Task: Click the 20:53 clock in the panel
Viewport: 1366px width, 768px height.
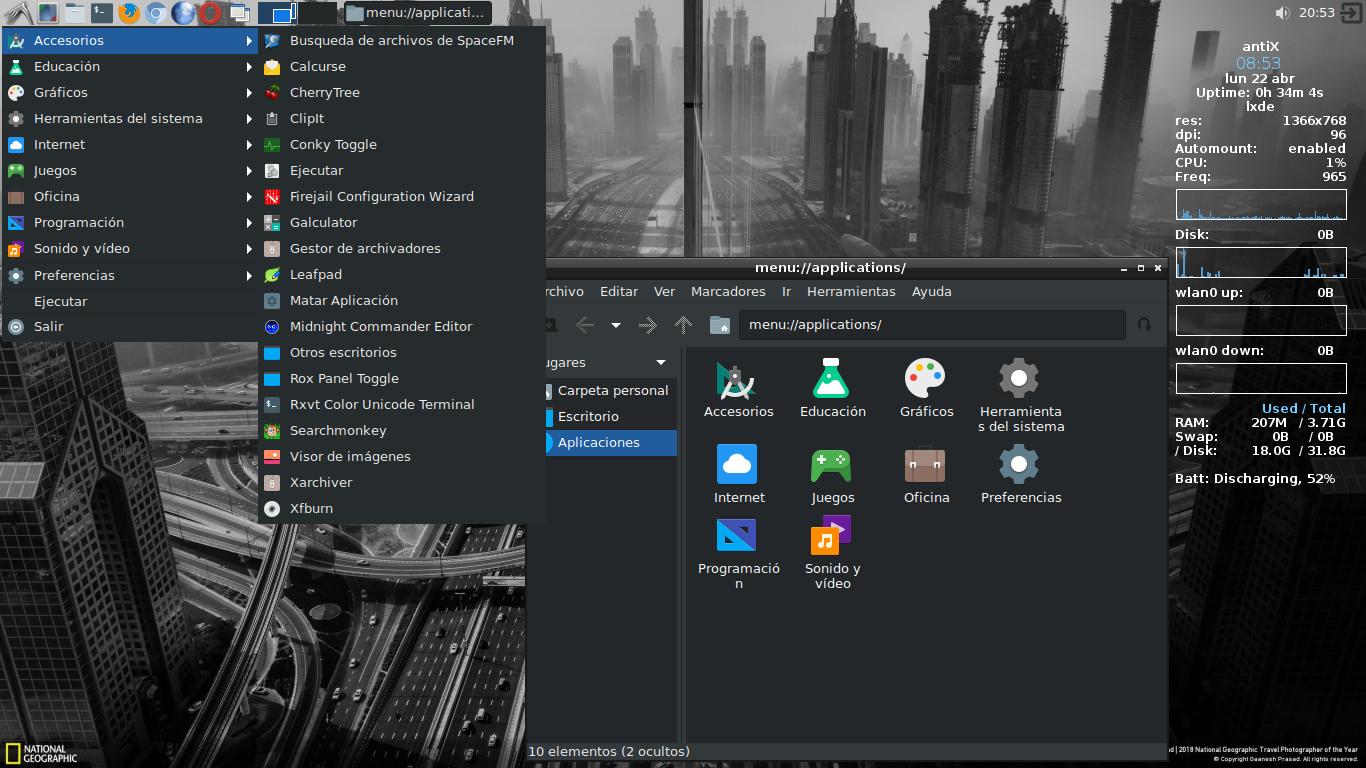Action: coord(1317,13)
